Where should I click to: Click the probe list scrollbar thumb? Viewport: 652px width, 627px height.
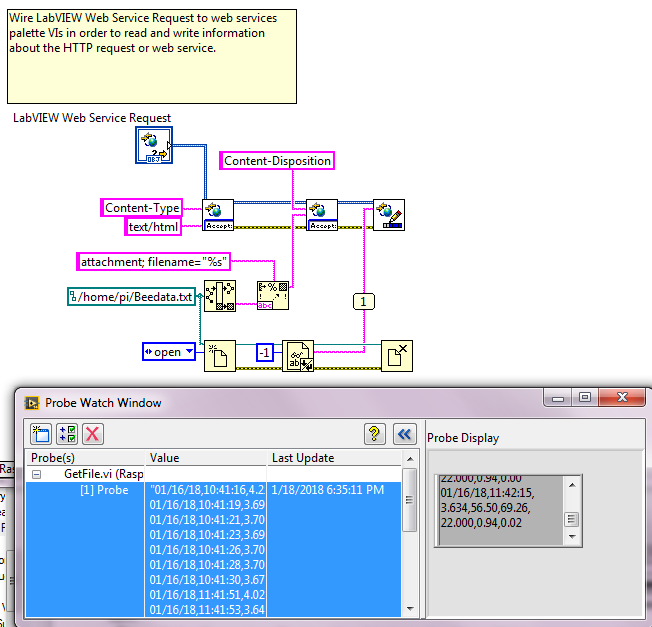410,500
